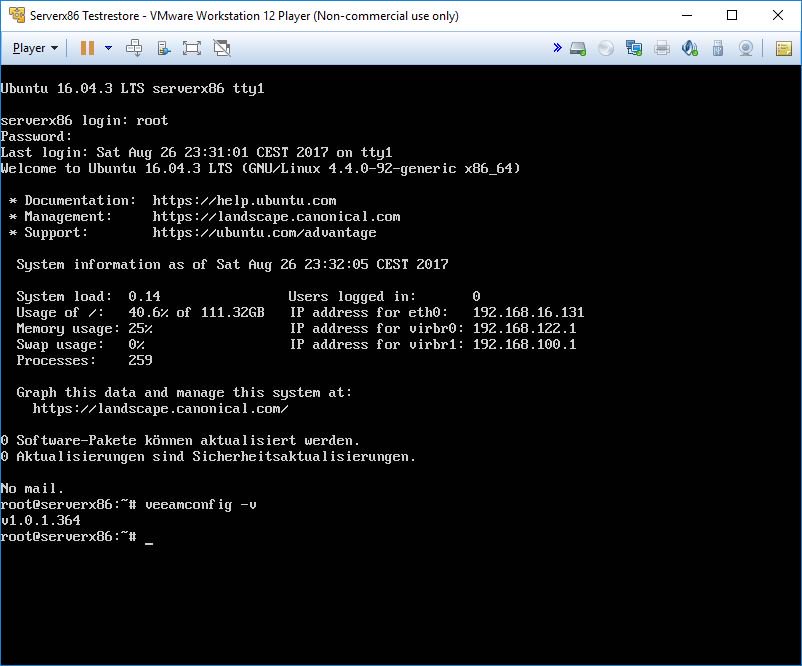Click the 'Last login' line
This screenshot has height=666, width=802.
point(196,152)
